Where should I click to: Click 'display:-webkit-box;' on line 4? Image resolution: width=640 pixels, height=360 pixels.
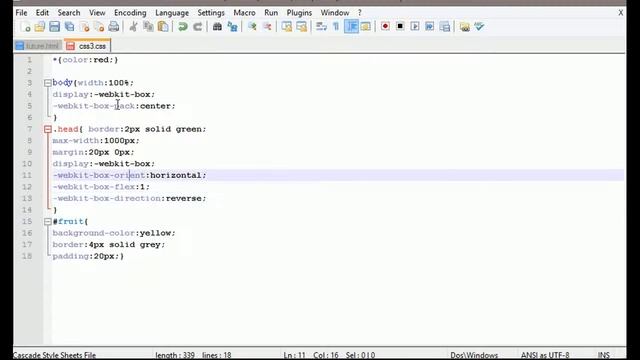click(104, 94)
